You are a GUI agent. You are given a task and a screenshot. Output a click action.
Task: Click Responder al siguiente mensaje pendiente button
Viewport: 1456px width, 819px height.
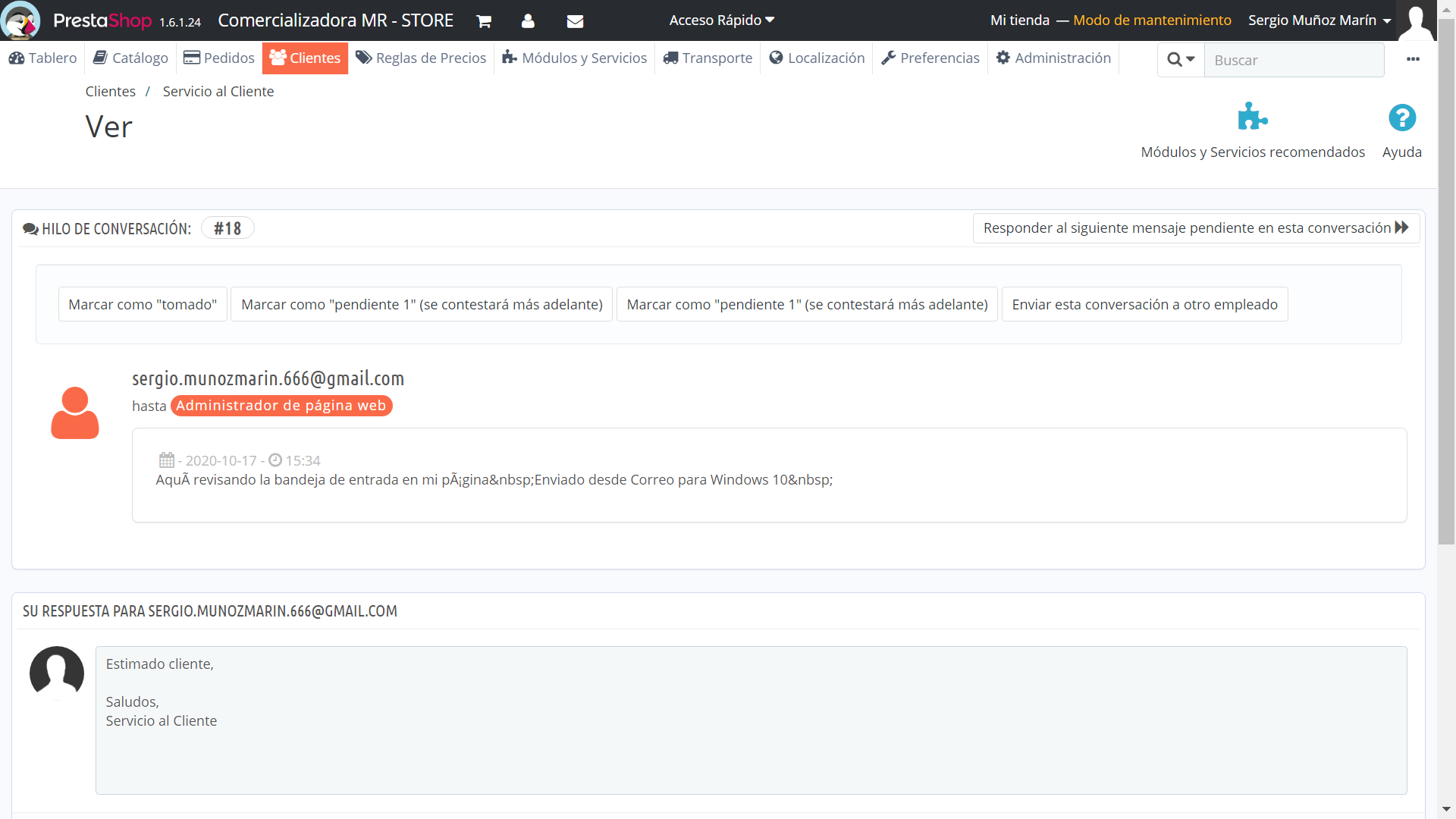pos(1195,228)
